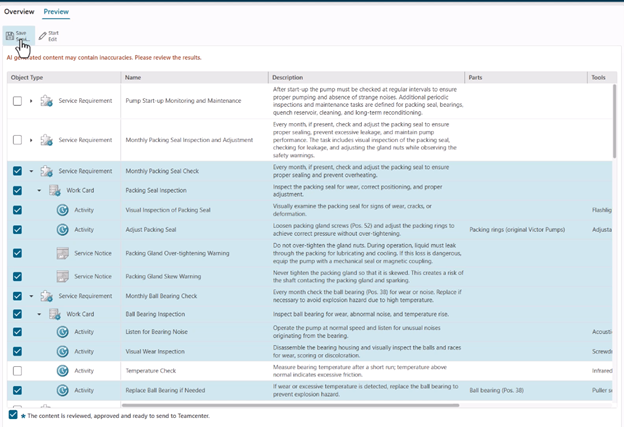
Task: Click the Save icon in the toolbar
Action: [x=10, y=36]
